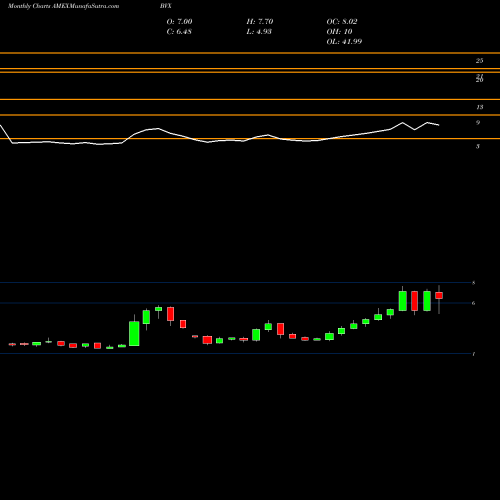Click the end point of the white indicator line
The width and height of the screenshot is (500, 500).
coord(439,125)
